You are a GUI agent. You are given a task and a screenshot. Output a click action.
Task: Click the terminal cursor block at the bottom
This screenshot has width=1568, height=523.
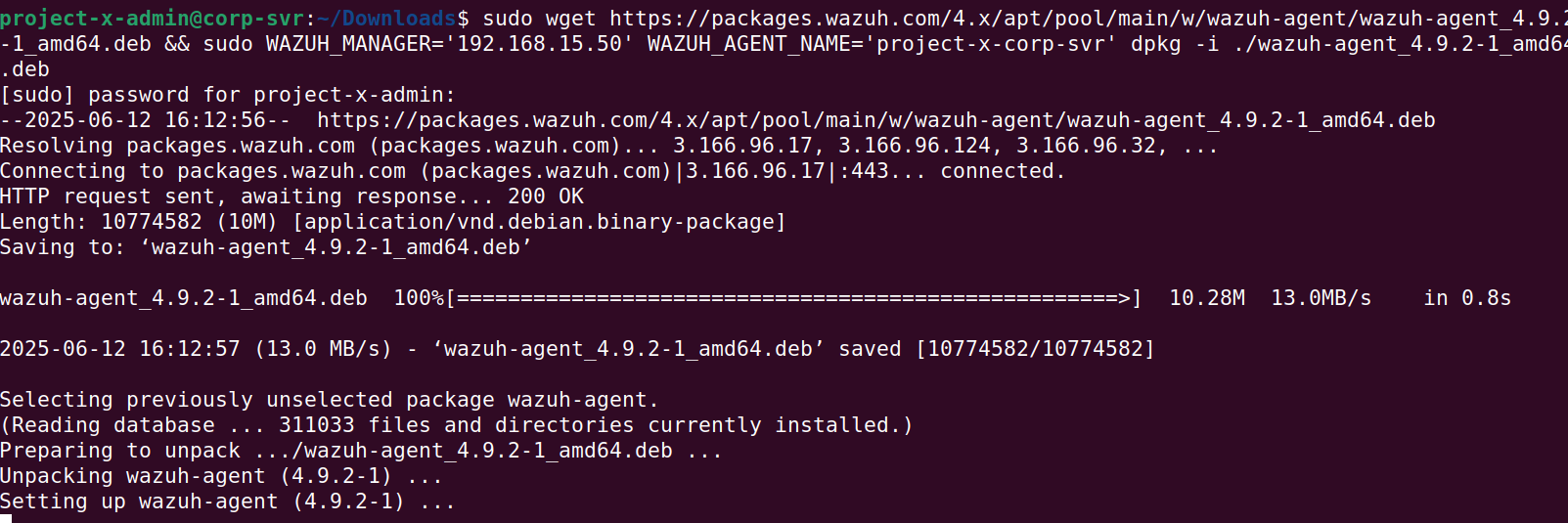pos(6,518)
